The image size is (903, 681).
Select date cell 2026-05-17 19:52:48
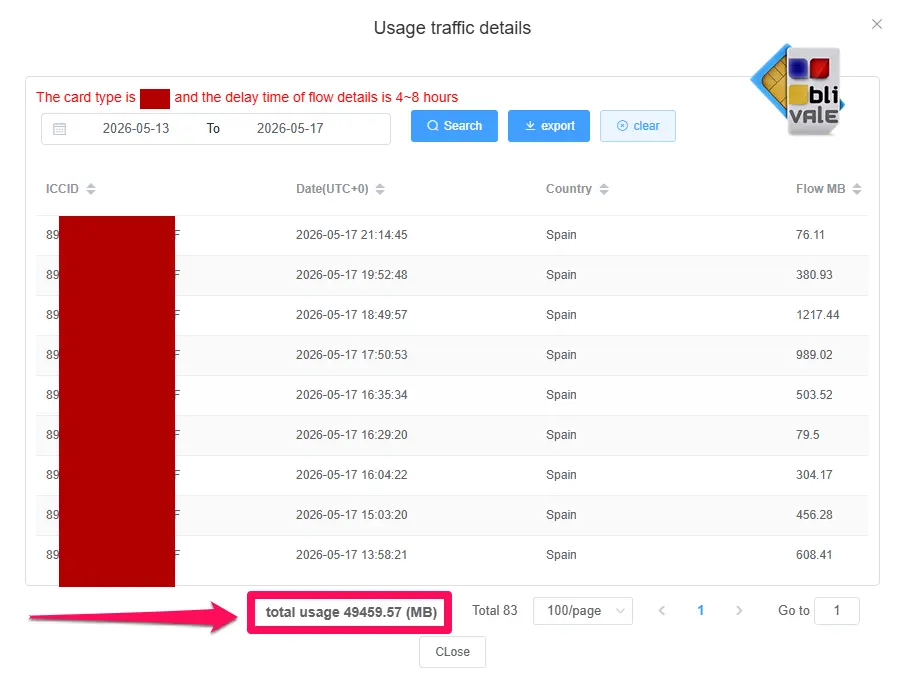tap(351, 275)
